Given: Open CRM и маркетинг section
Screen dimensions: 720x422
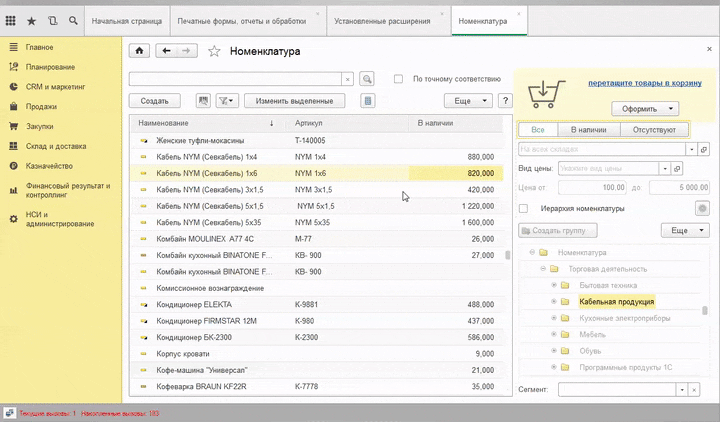Looking at the screenshot, I should (x=56, y=86).
